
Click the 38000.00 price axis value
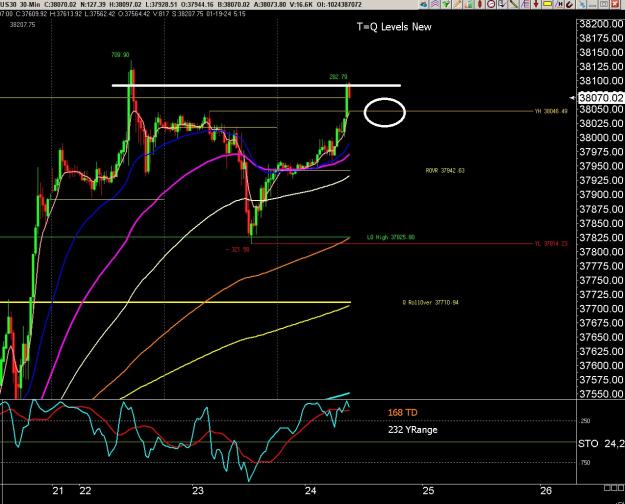point(601,138)
